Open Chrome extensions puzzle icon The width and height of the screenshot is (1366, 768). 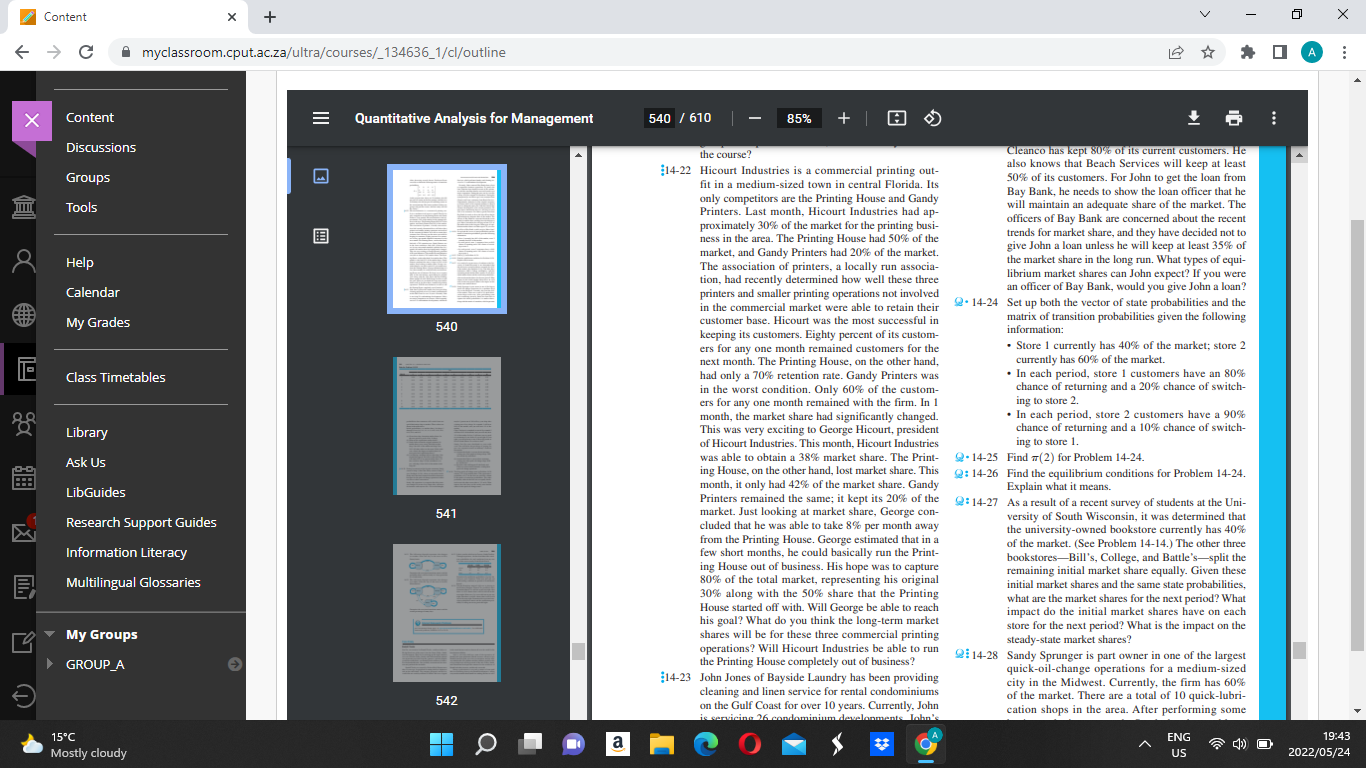[1247, 52]
